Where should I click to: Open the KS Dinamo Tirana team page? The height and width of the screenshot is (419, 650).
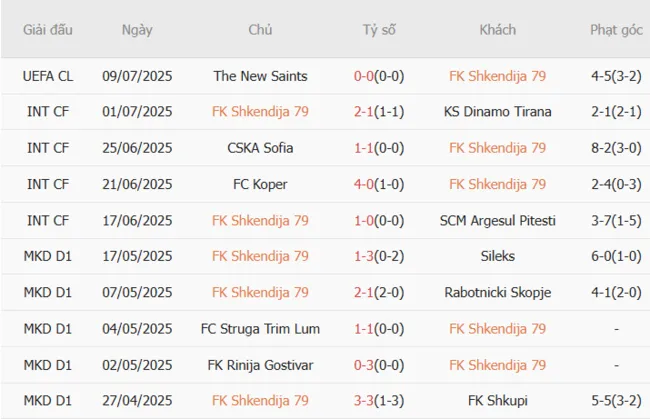tap(497, 112)
